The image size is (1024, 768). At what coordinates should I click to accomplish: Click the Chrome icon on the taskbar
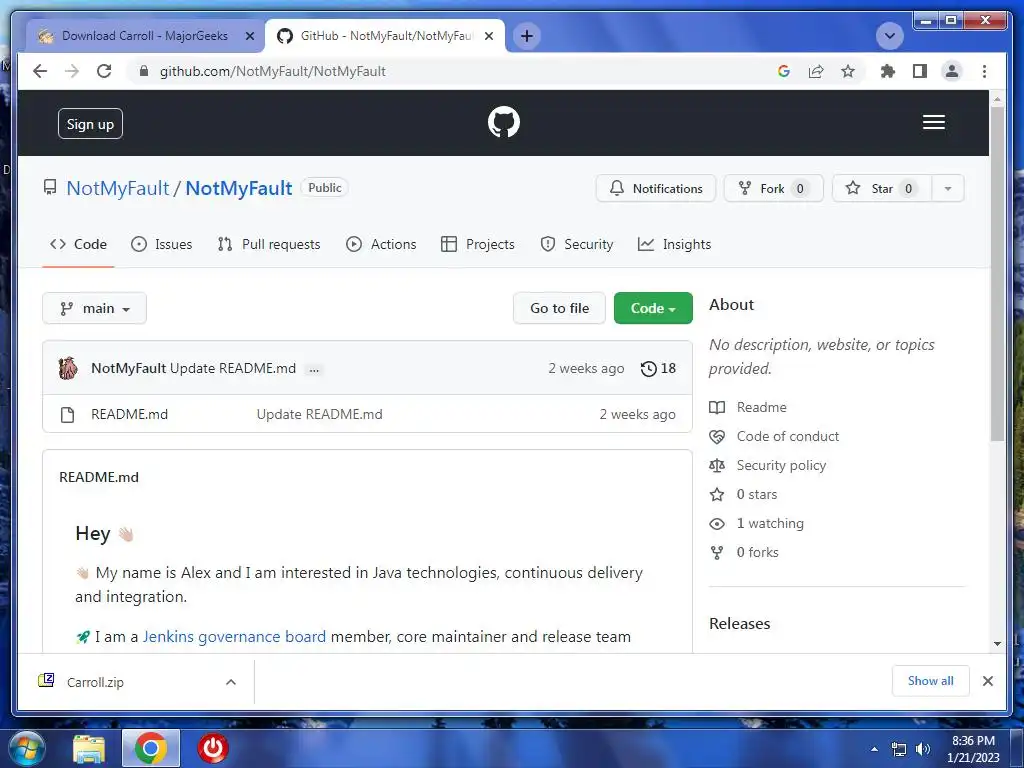[x=151, y=749]
